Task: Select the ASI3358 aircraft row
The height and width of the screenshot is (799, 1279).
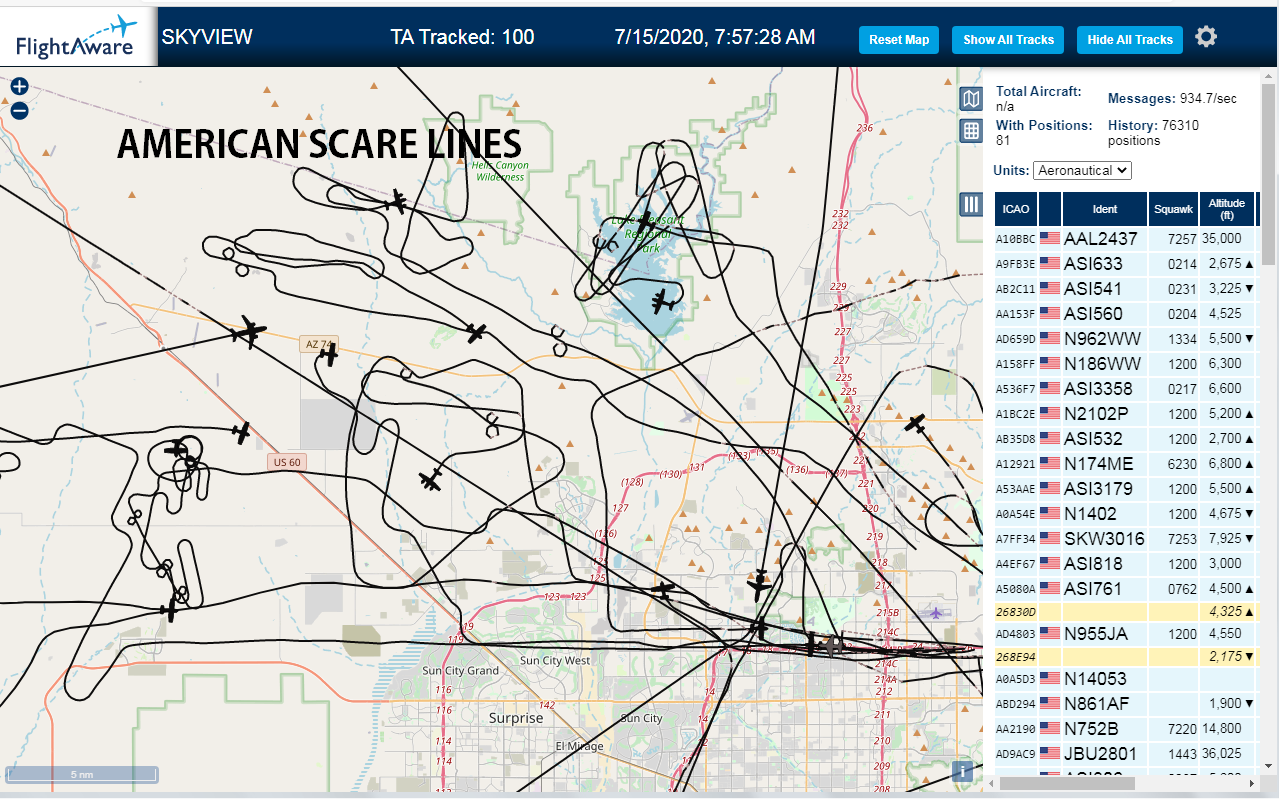Action: tap(1125, 389)
